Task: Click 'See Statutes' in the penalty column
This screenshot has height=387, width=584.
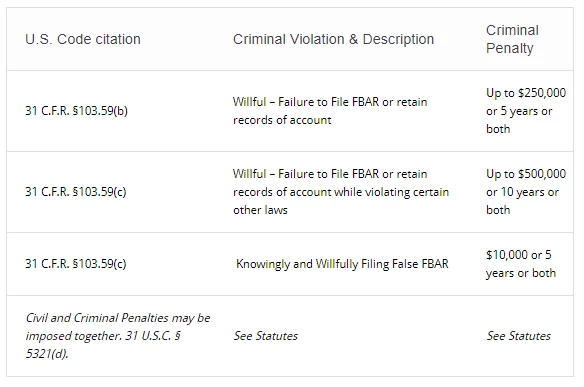Action: point(518,336)
